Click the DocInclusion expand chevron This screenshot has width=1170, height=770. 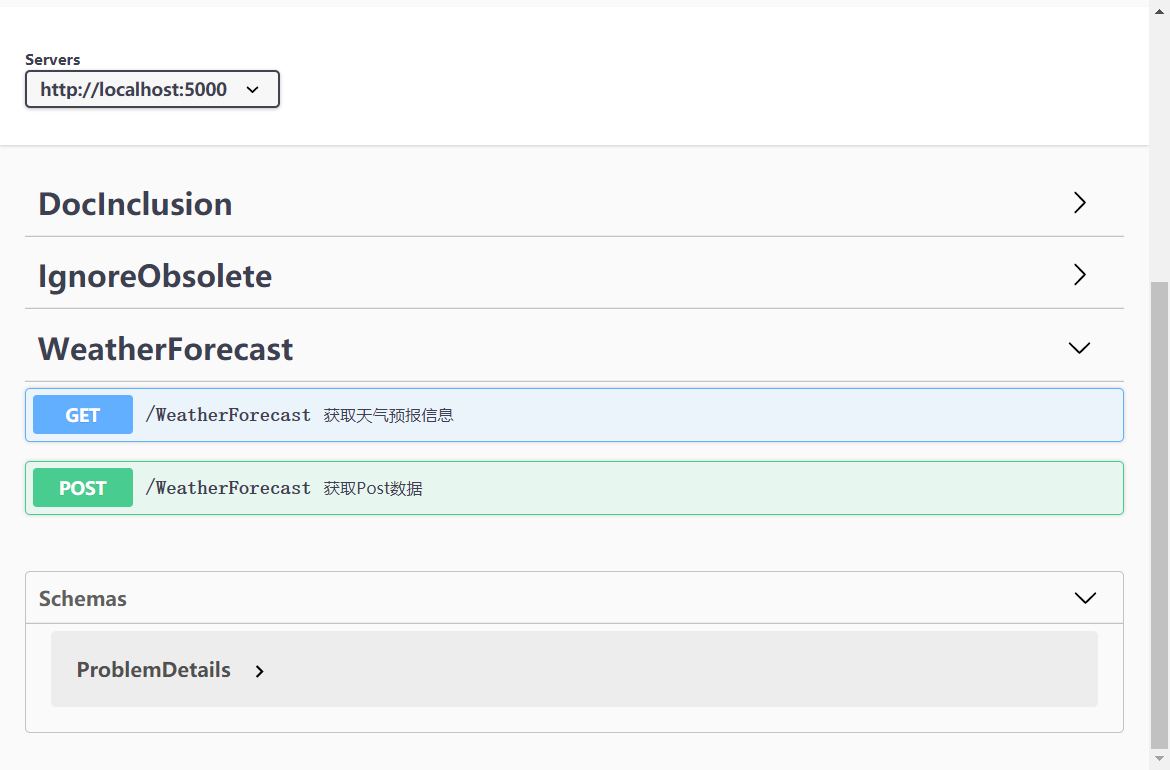(1079, 203)
